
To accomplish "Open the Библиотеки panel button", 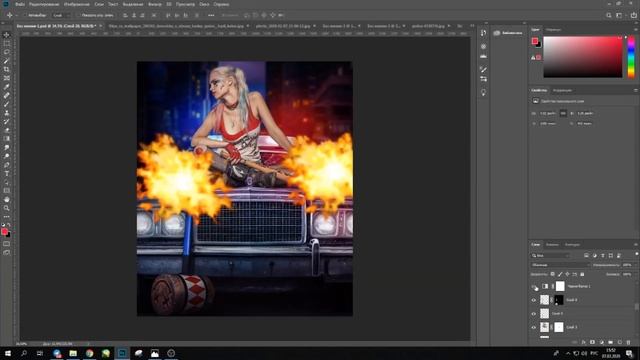I will pos(508,33).
